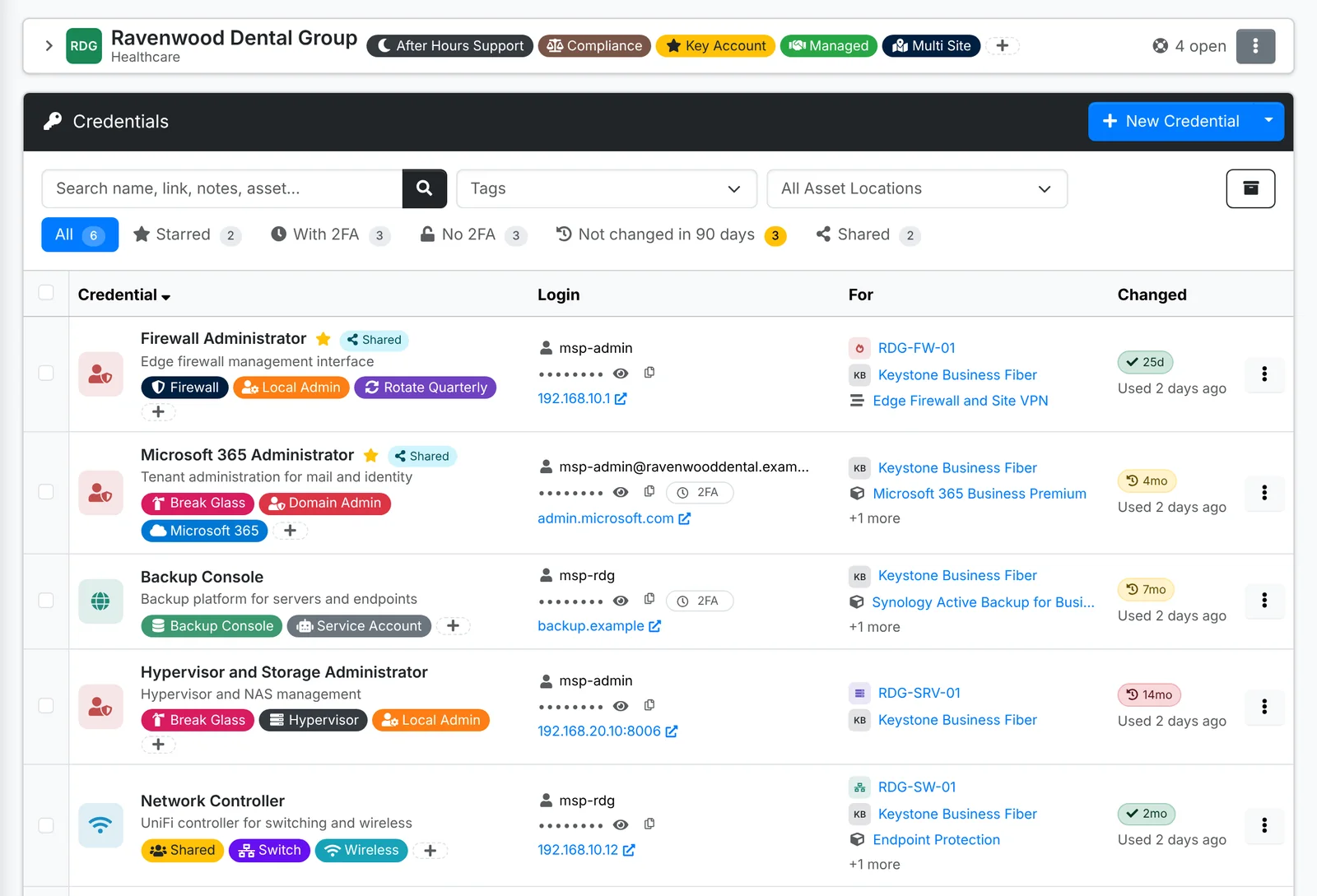The width and height of the screenshot is (1317, 896).
Task: Open the company kebab menu beside 4 open
Action: pyautogui.click(x=1255, y=46)
